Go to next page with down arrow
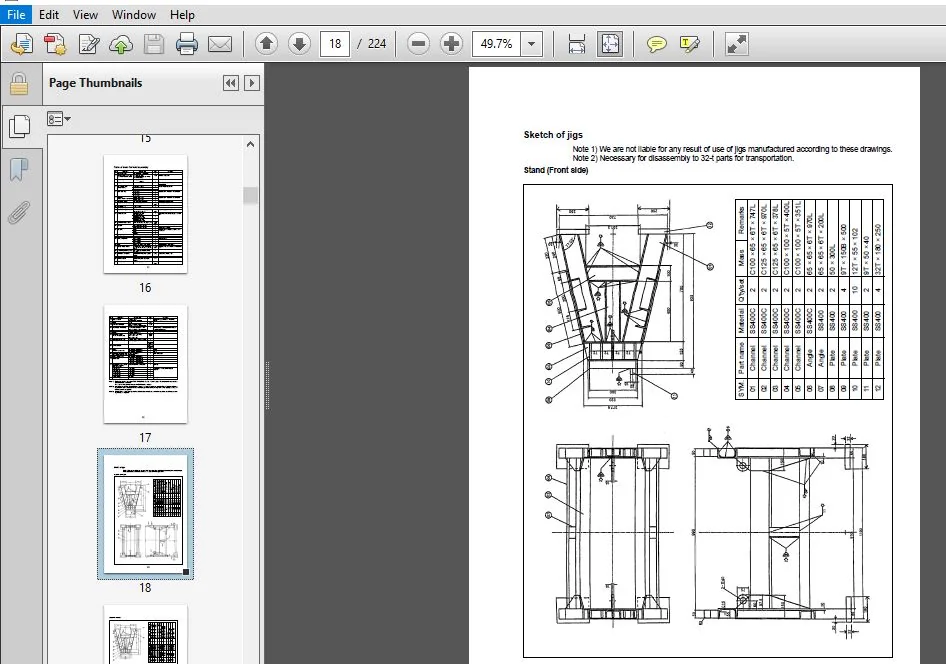 pos(299,43)
